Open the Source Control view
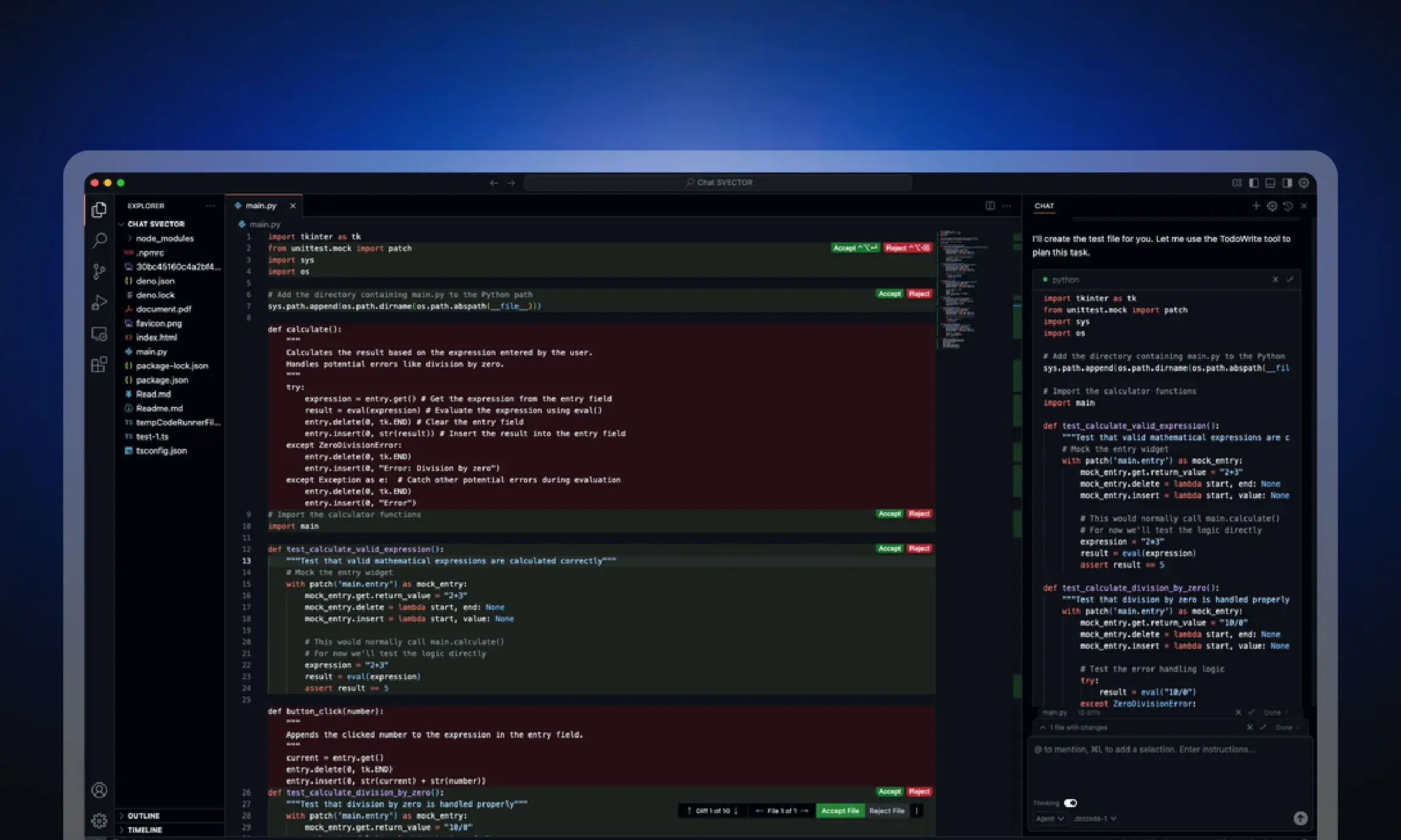 [x=99, y=271]
